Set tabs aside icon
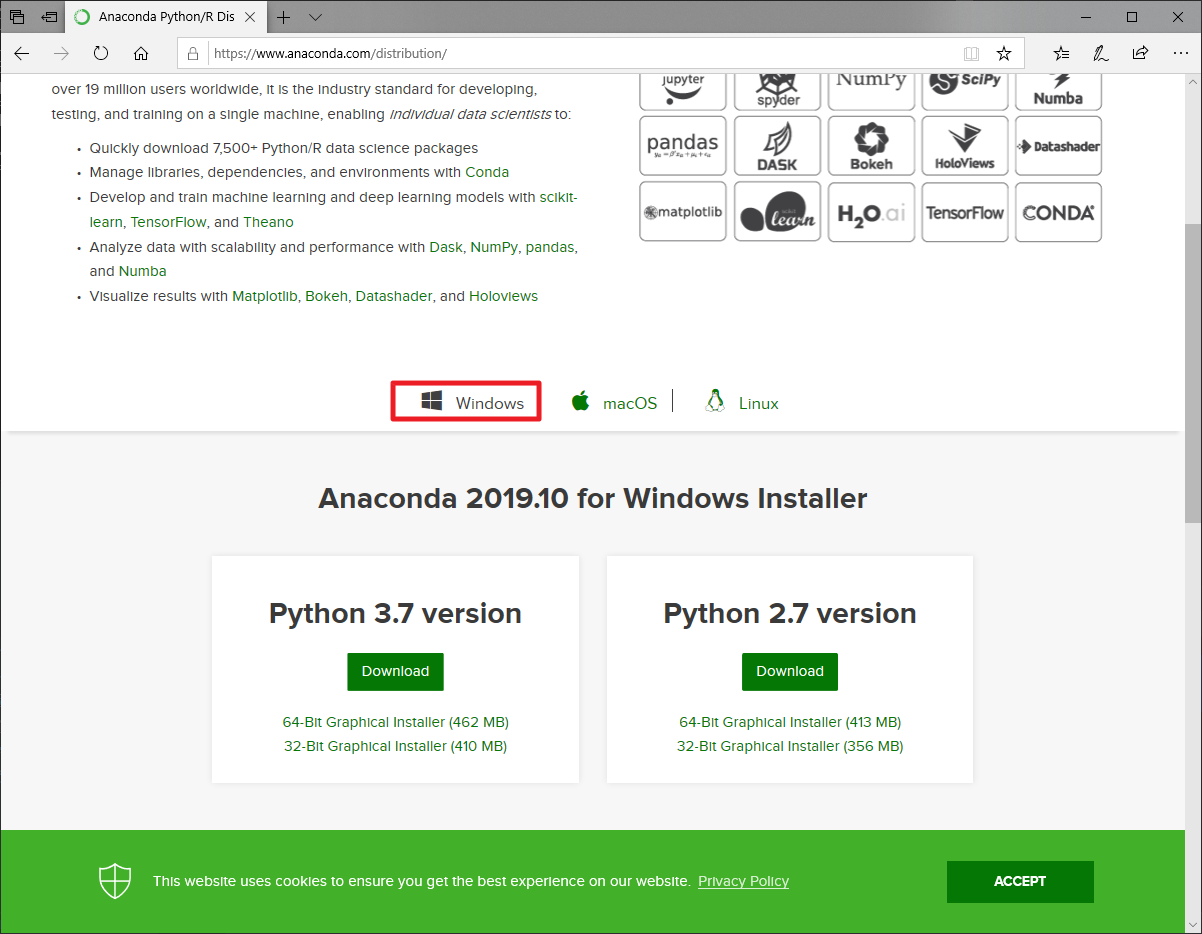The height and width of the screenshot is (934, 1202). click(49, 17)
